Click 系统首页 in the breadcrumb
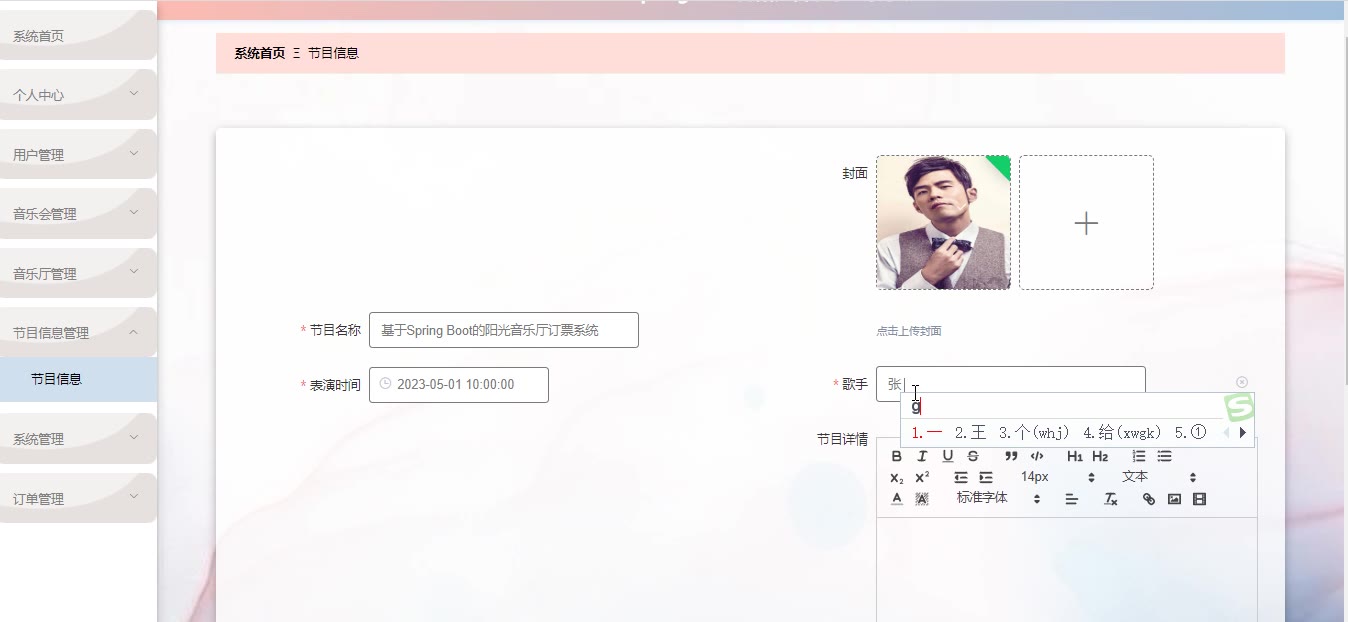1348x622 pixels. 260,53
